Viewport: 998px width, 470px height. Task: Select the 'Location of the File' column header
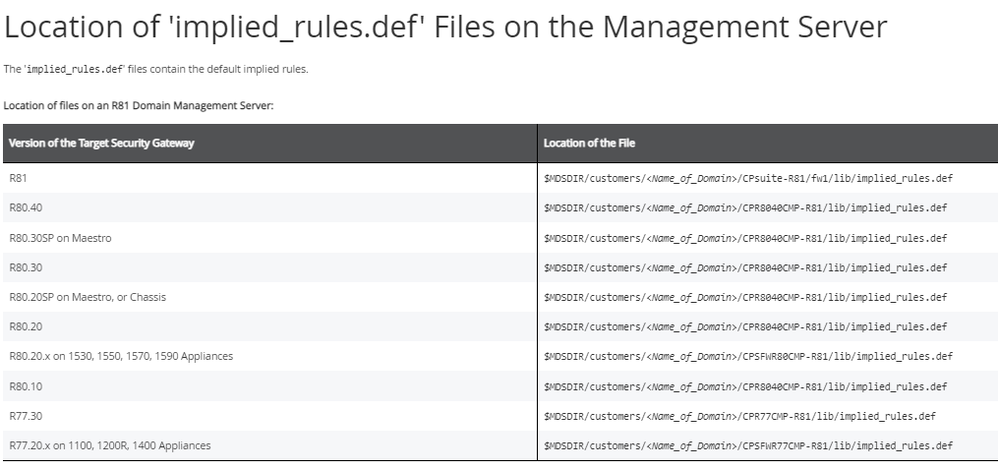click(x=589, y=143)
